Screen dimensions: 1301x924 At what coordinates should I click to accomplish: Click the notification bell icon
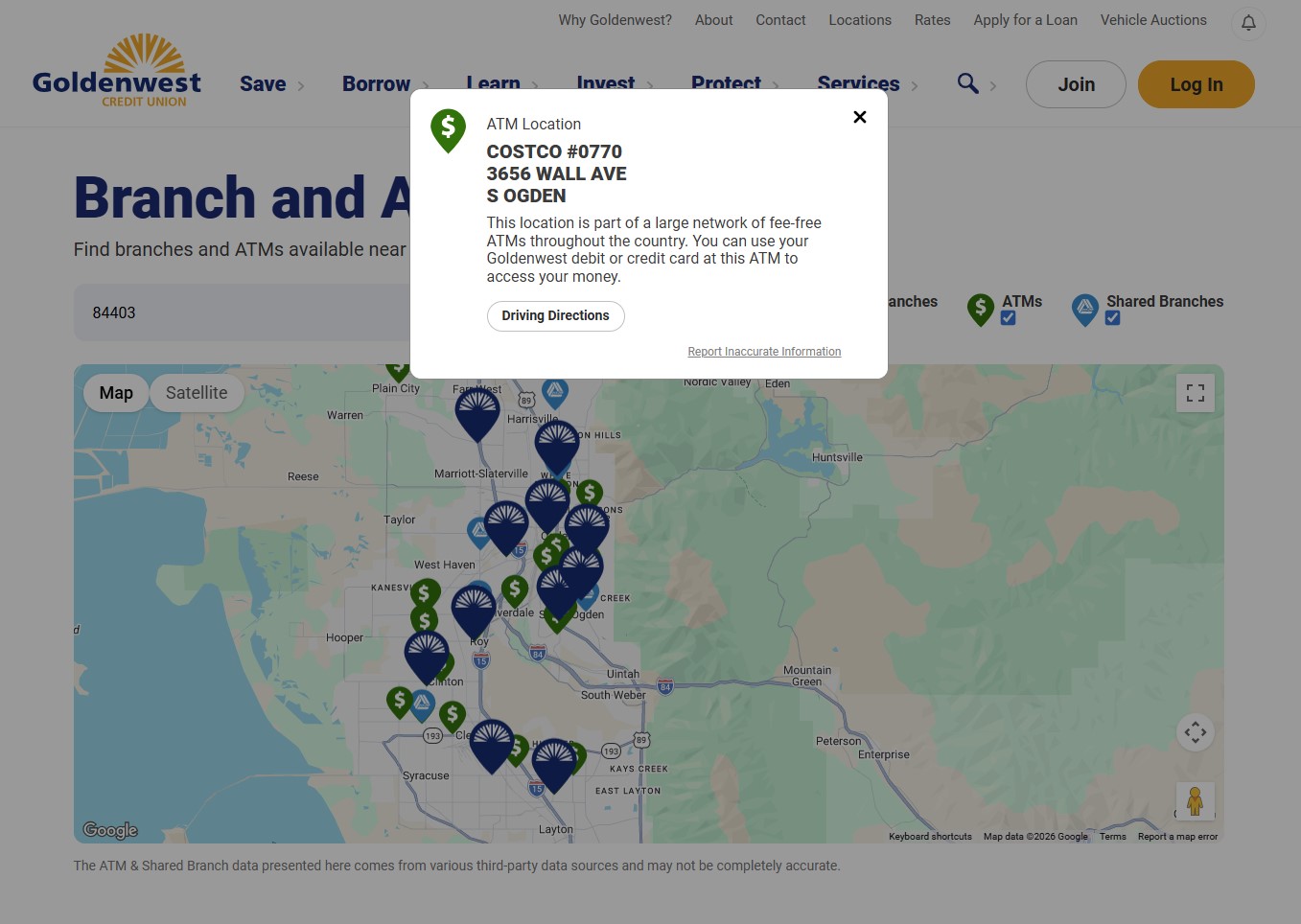tap(1248, 23)
